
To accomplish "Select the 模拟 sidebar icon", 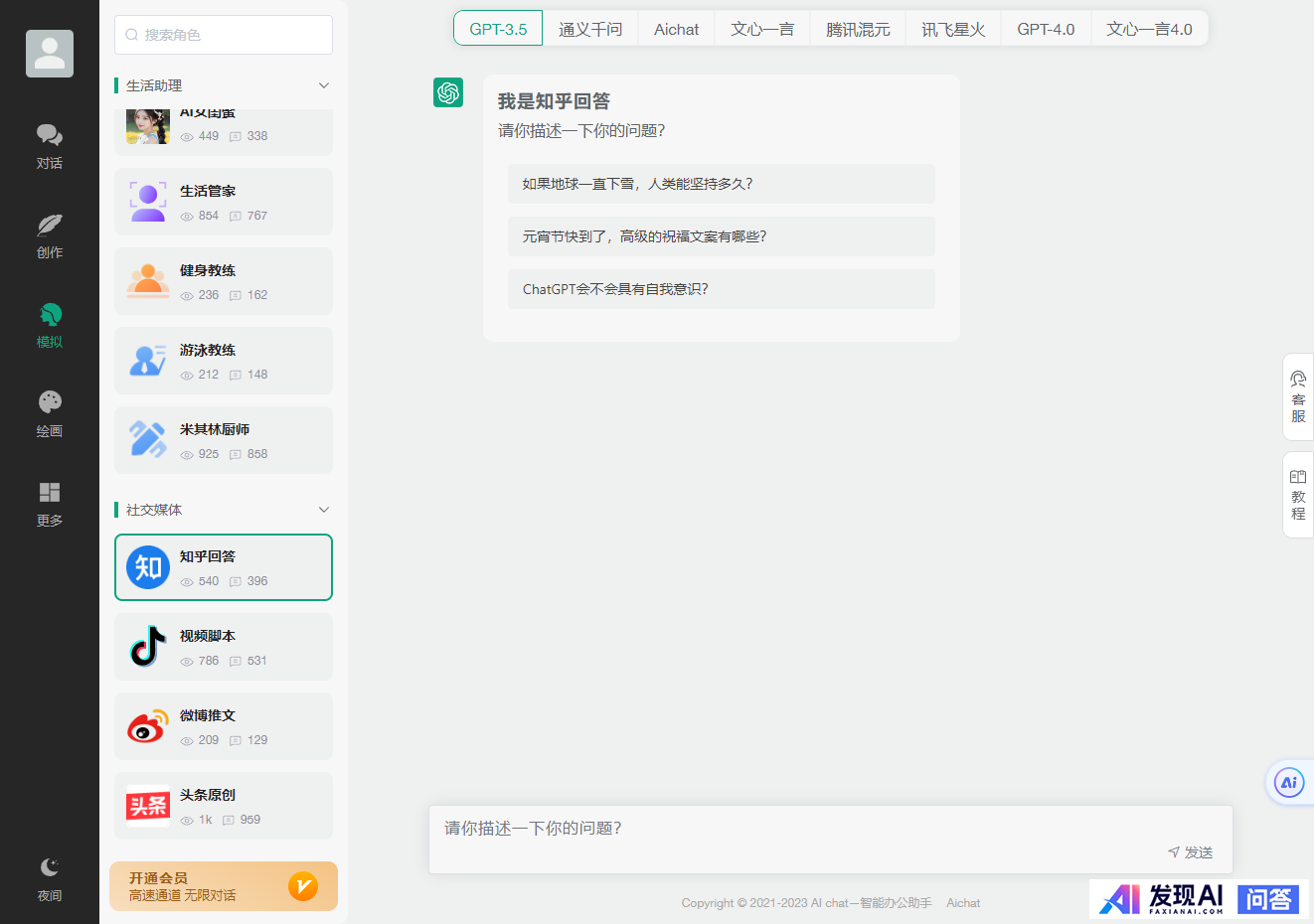I will (50, 325).
